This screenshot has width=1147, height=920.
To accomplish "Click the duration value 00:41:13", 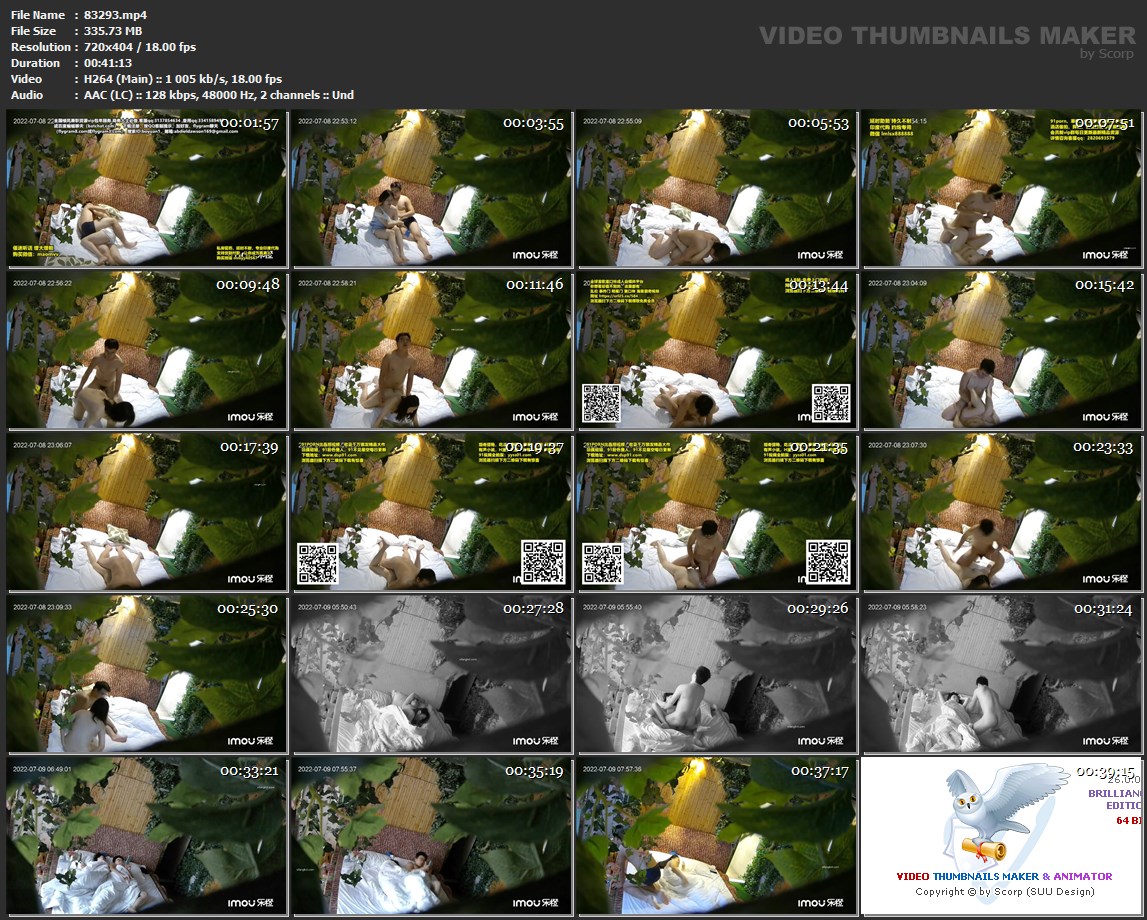I will [108, 63].
